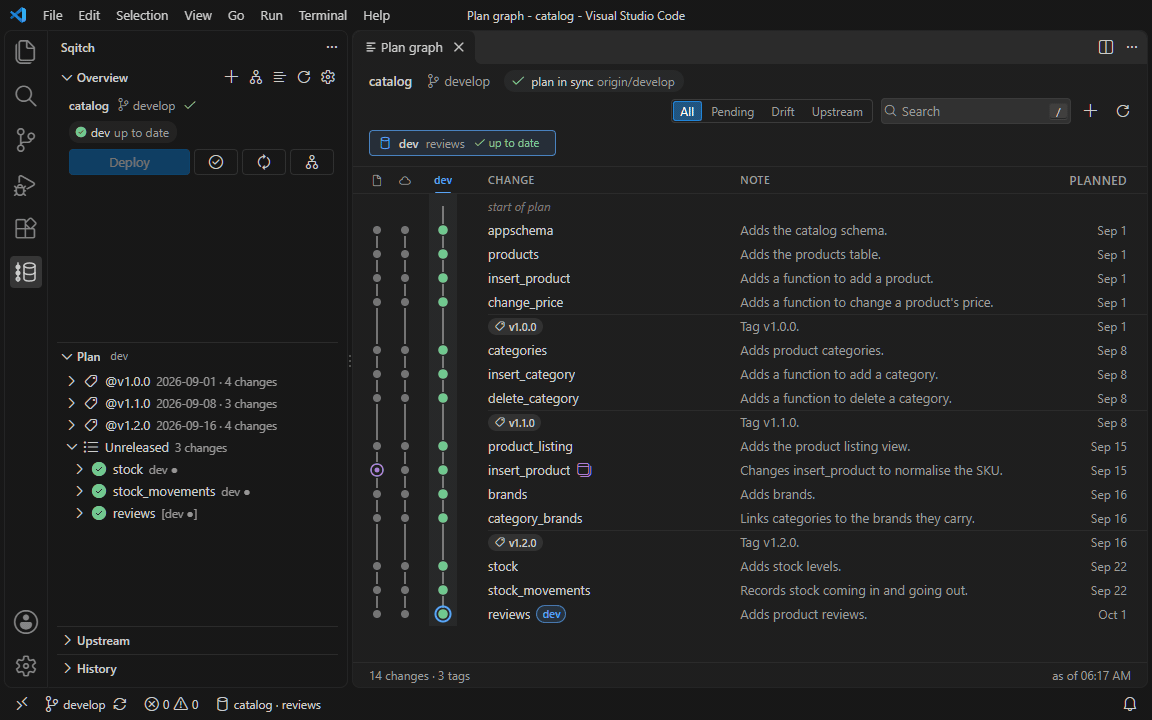Open Sqitch panel more actions ellipsis
1152x720 pixels.
pos(332,47)
